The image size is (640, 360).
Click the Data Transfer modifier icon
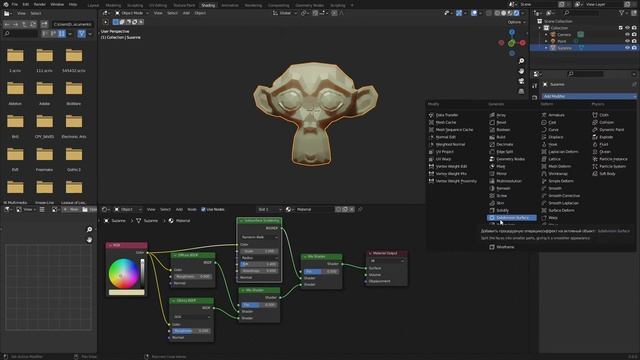click(431, 115)
